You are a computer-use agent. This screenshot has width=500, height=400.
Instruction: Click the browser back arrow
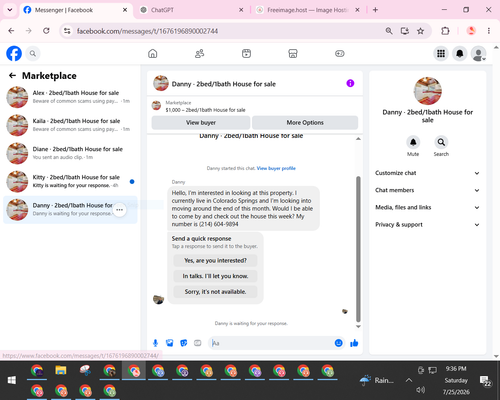click(x=11, y=31)
